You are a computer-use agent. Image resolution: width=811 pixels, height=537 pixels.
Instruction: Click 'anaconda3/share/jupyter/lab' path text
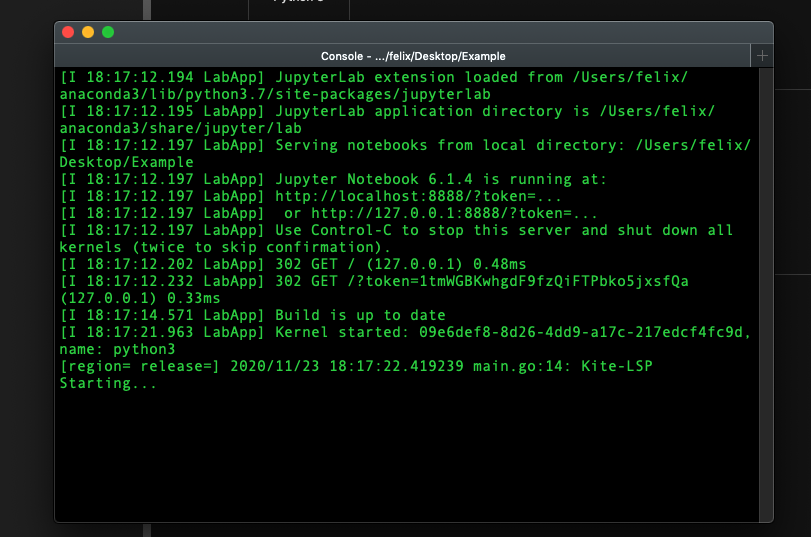coord(181,129)
